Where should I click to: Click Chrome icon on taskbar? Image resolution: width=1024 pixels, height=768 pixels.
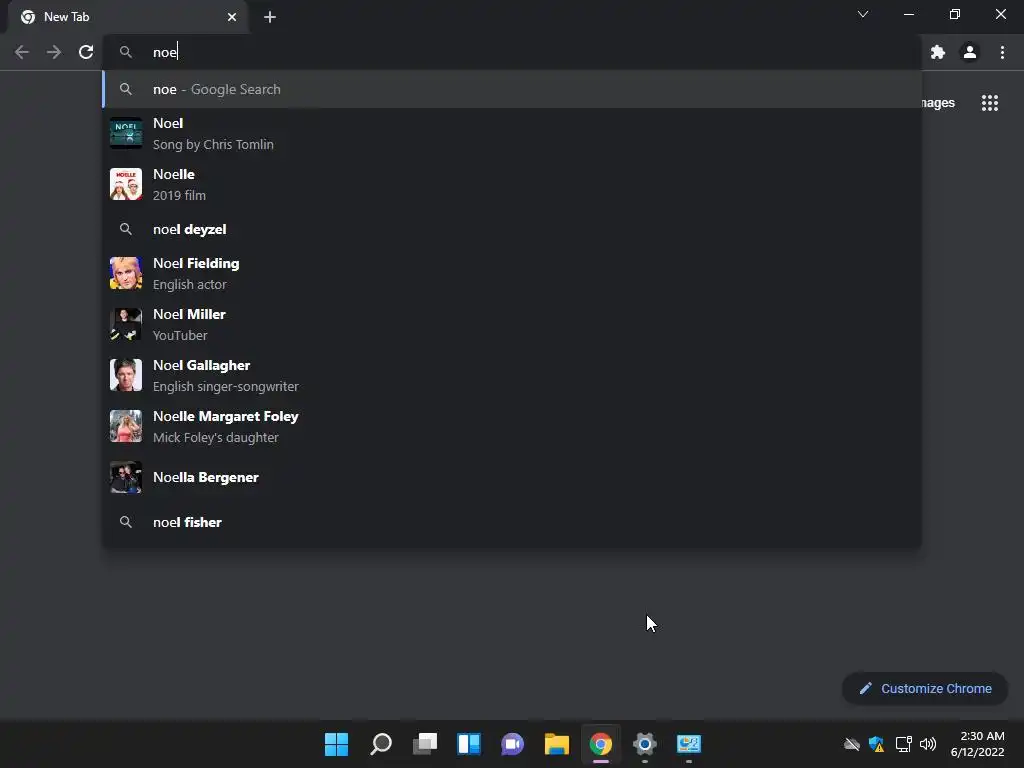601,744
